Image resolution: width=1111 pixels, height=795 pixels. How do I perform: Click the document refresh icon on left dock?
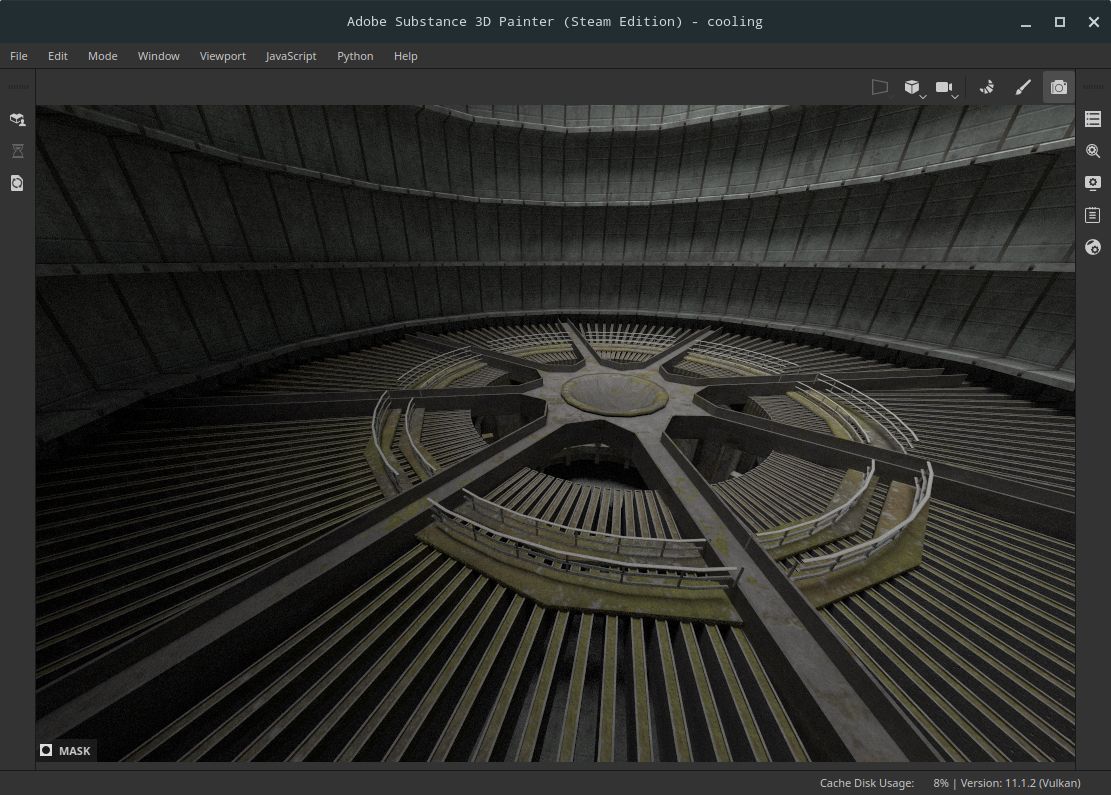pos(18,183)
